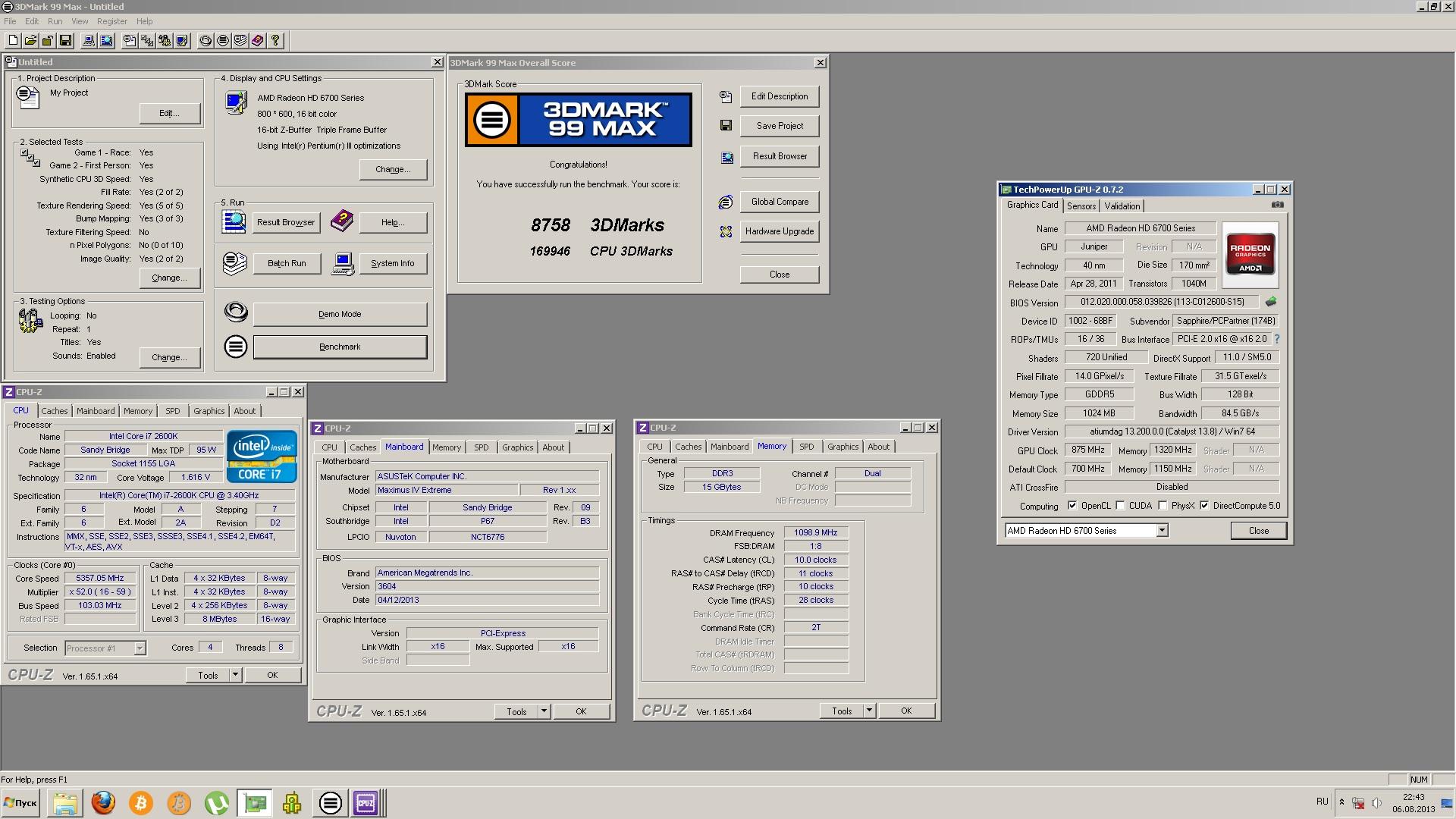Viewport: 1456px width, 819px height.
Task: Click the CPU-Z taskbar icon
Action: (366, 802)
